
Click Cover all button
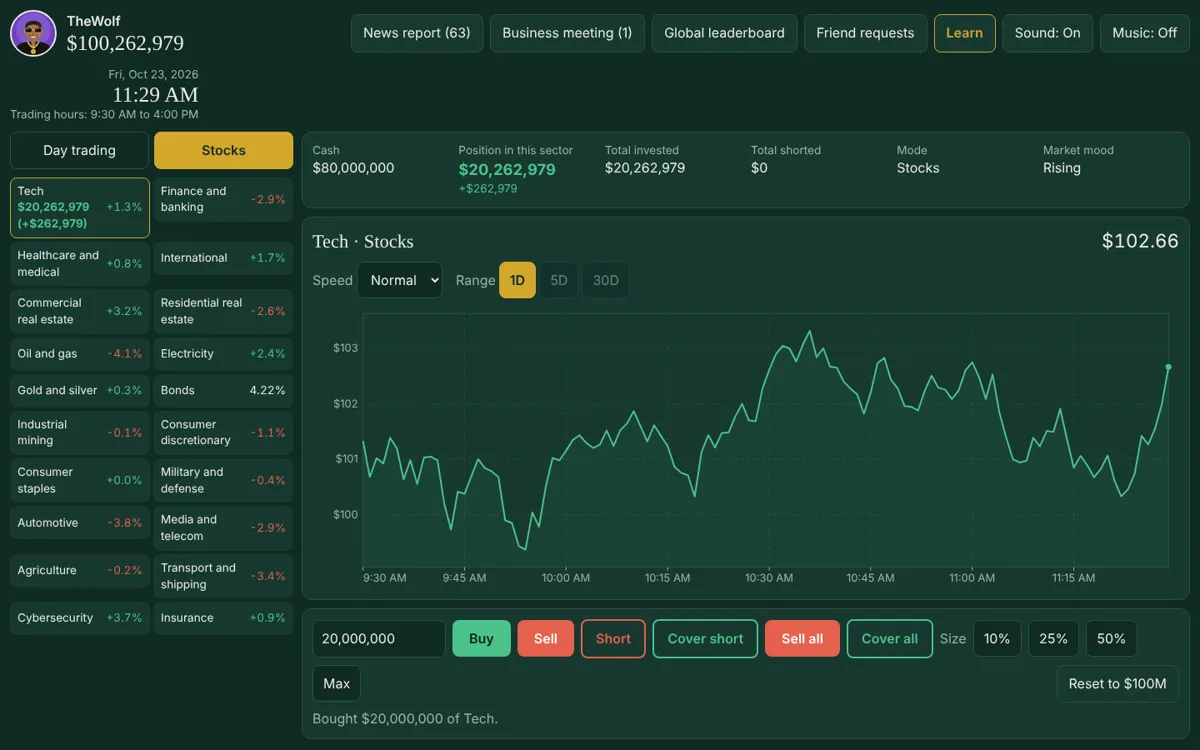click(890, 639)
